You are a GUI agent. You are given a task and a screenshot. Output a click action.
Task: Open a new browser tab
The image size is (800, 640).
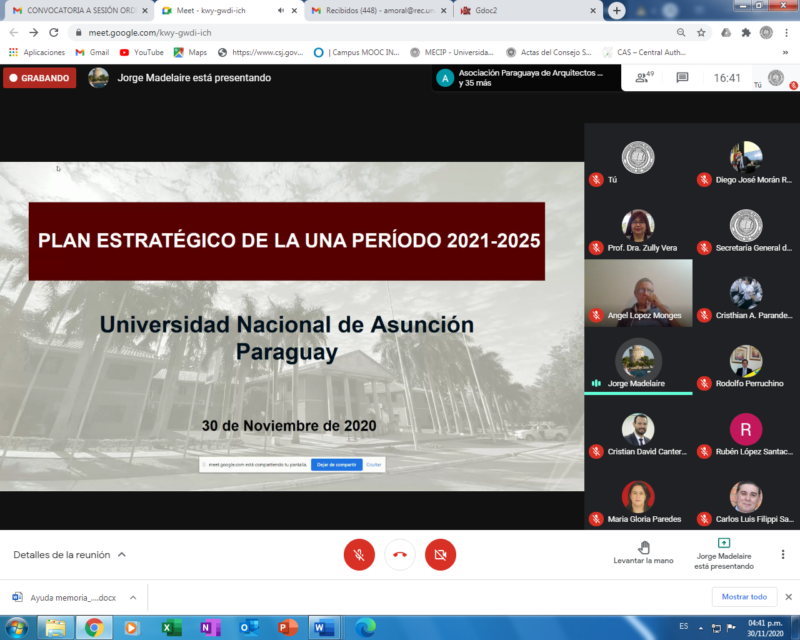point(616,10)
